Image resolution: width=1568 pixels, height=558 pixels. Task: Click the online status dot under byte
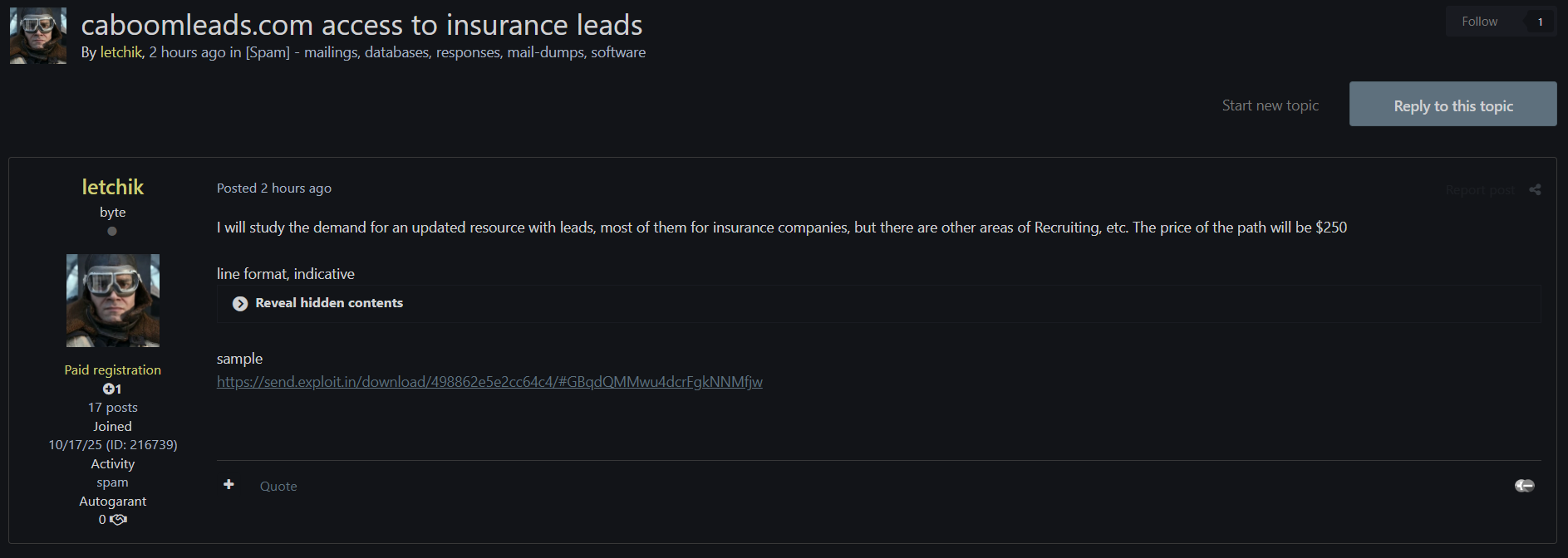[112, 232]
